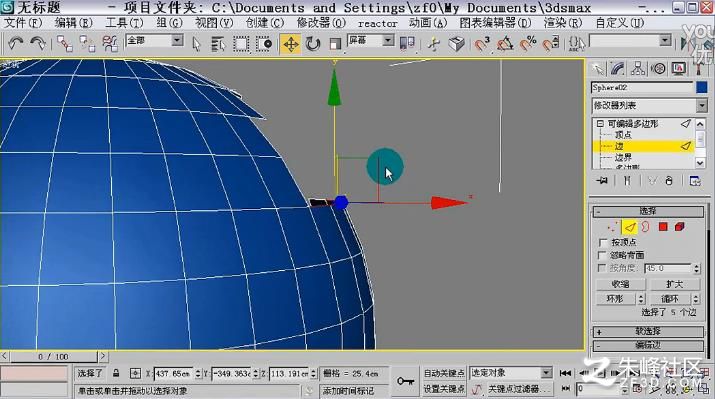This screenshot has width=715, height=399.
Task: Select the Scale tool icon
Action: tap(335, 44)
